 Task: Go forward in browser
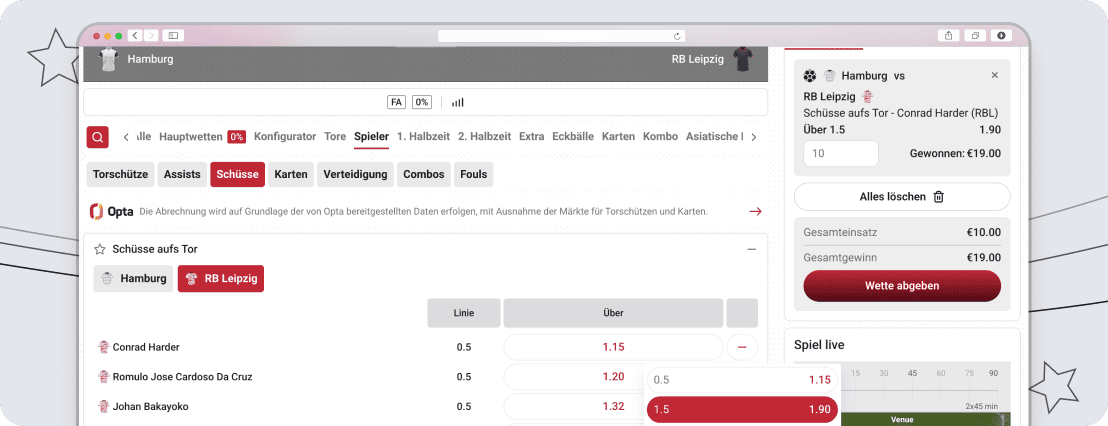coord(151,35)
